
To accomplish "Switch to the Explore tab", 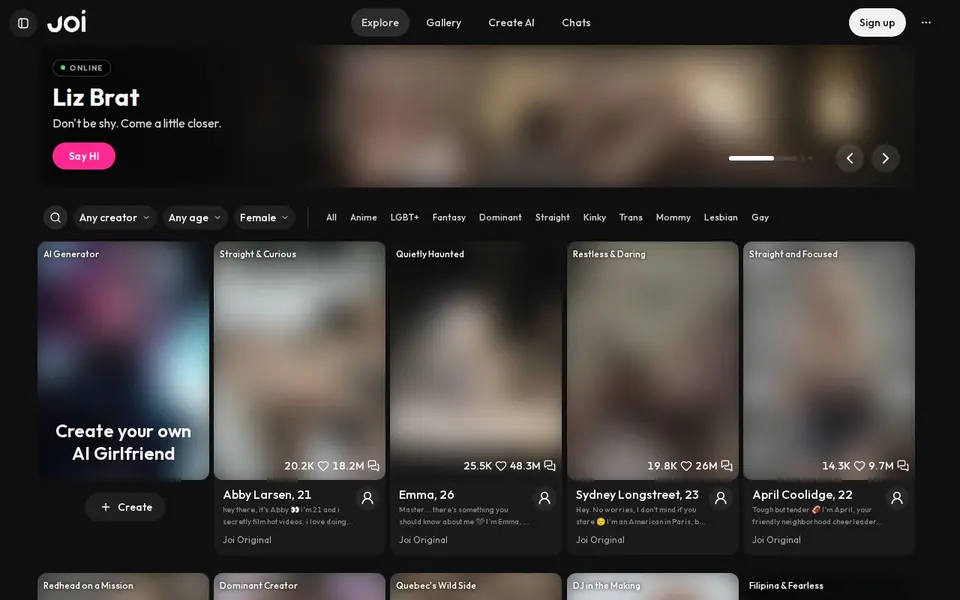I will tap(380, 23).
